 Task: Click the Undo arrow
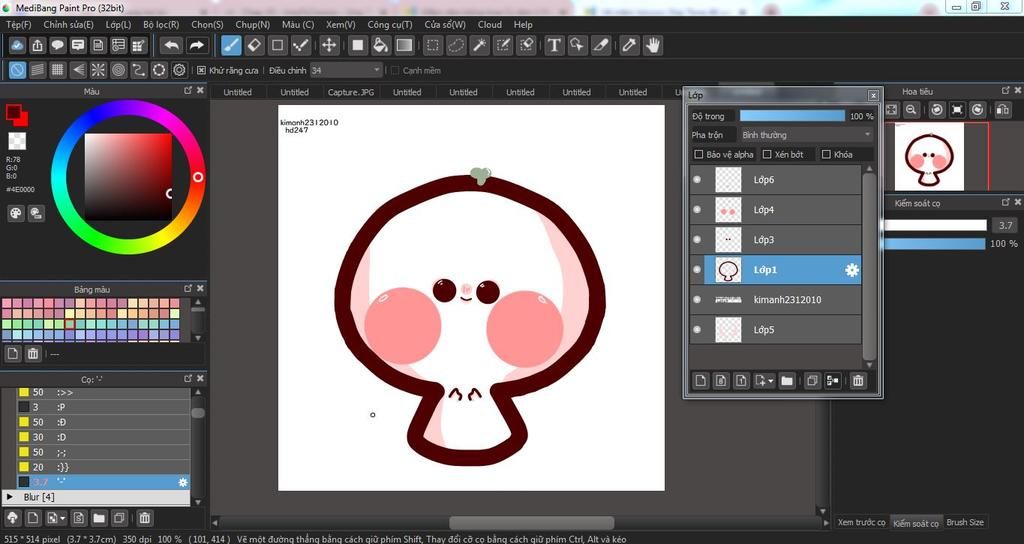pyautogui.click(x=172, y=45)
